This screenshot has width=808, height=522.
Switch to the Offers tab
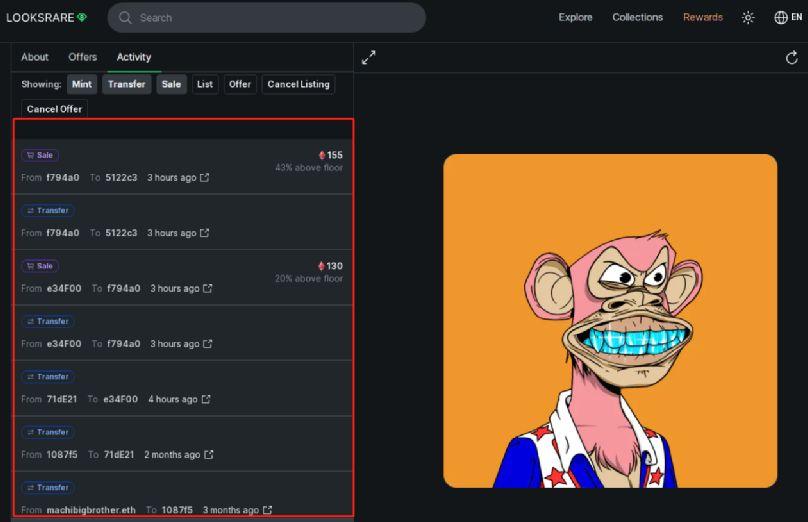pos(82,57)
